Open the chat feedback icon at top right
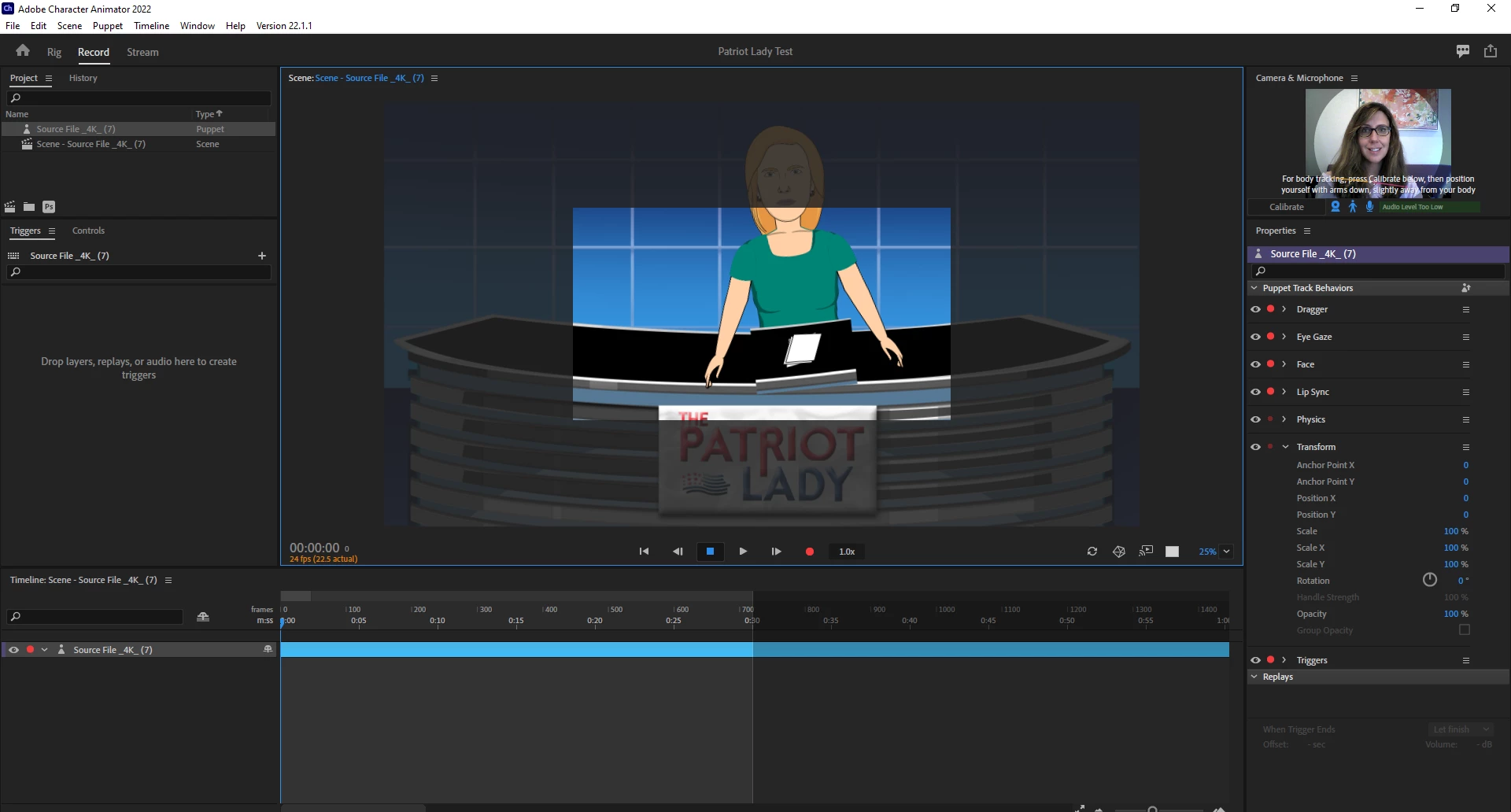The image size is (1511, 812). coord(1463,51)
